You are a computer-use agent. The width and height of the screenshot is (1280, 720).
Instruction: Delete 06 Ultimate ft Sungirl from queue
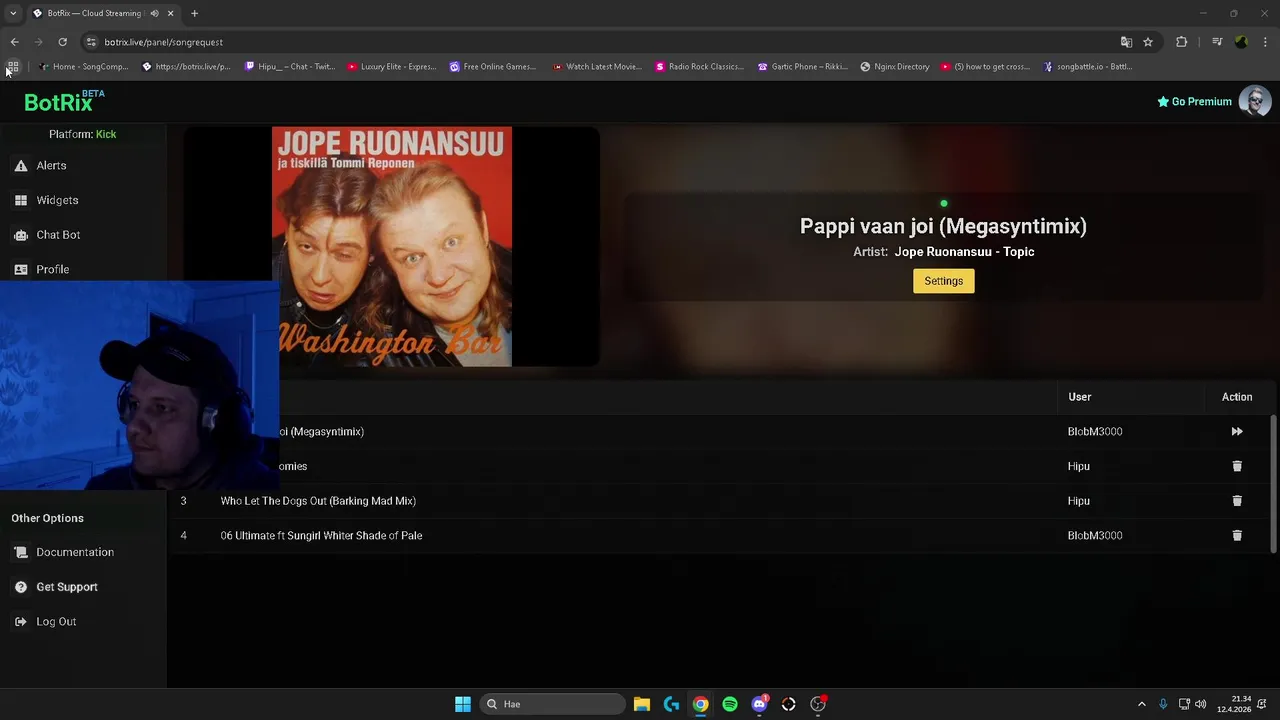click(x=1237, y=536)
